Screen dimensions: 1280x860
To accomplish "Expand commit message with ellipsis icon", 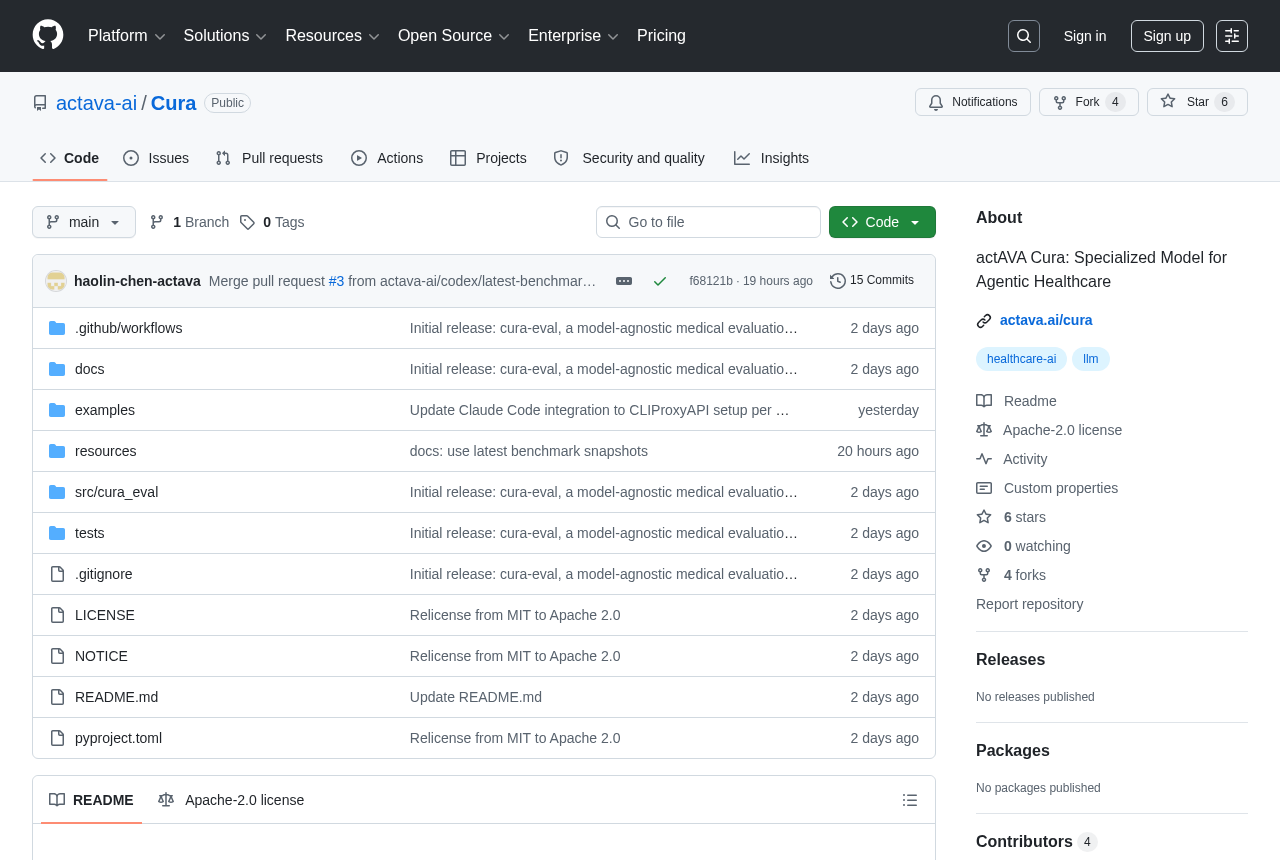I will [x=624, y=281].
